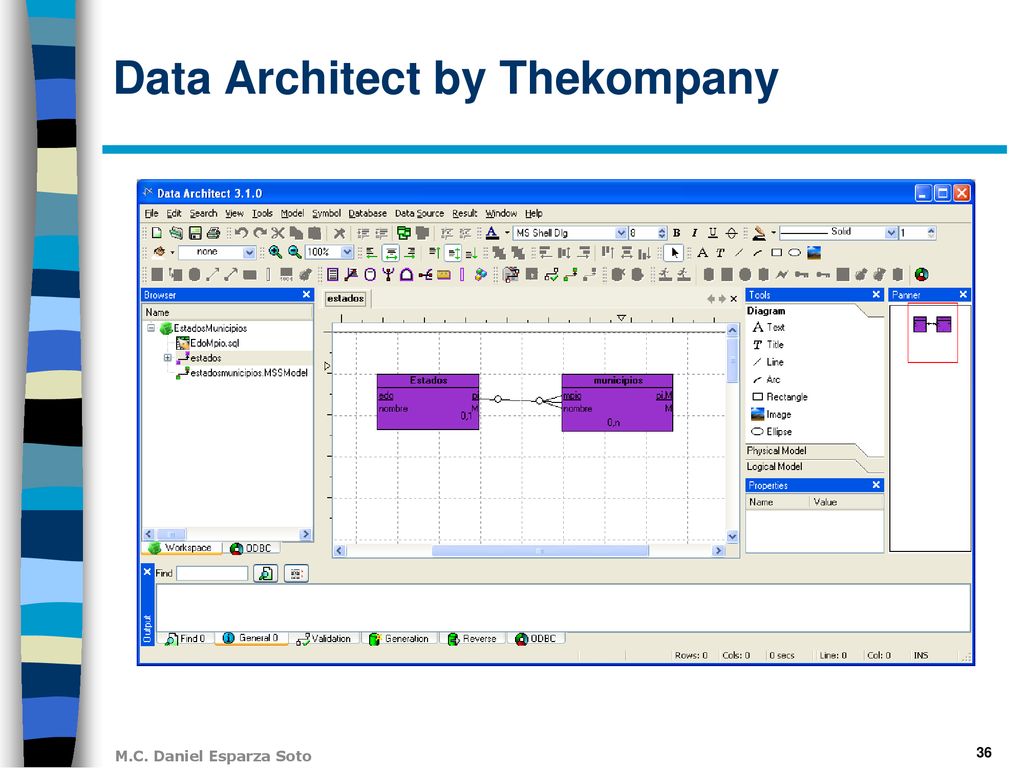Click the Undo arrow icon
The image size is (1024, 768).
pos(241,232)
